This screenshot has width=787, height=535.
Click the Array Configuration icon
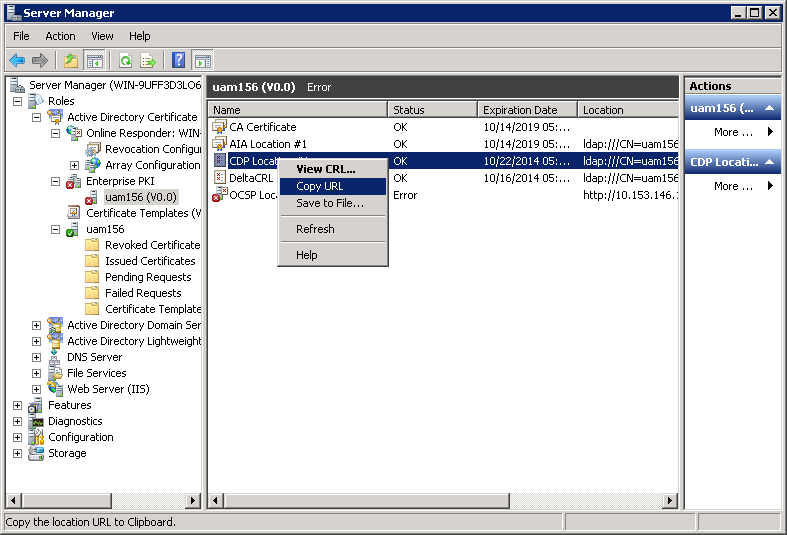[x=93, y=165]
